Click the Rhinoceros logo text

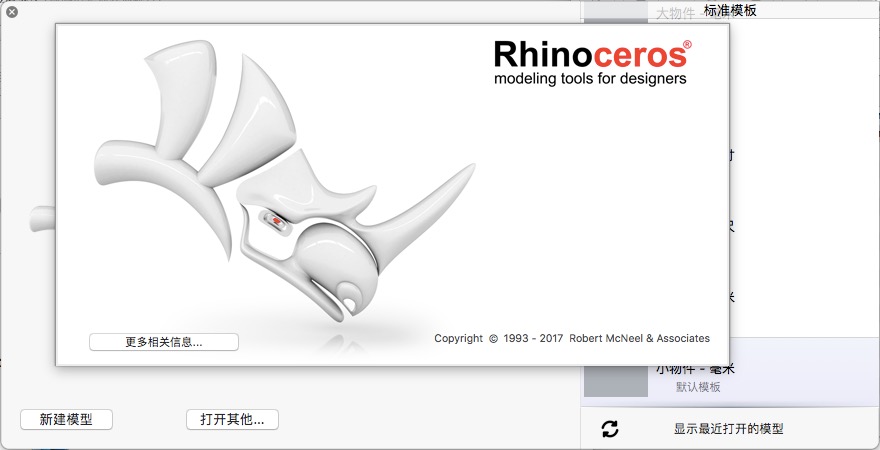[x=592, y=54]
